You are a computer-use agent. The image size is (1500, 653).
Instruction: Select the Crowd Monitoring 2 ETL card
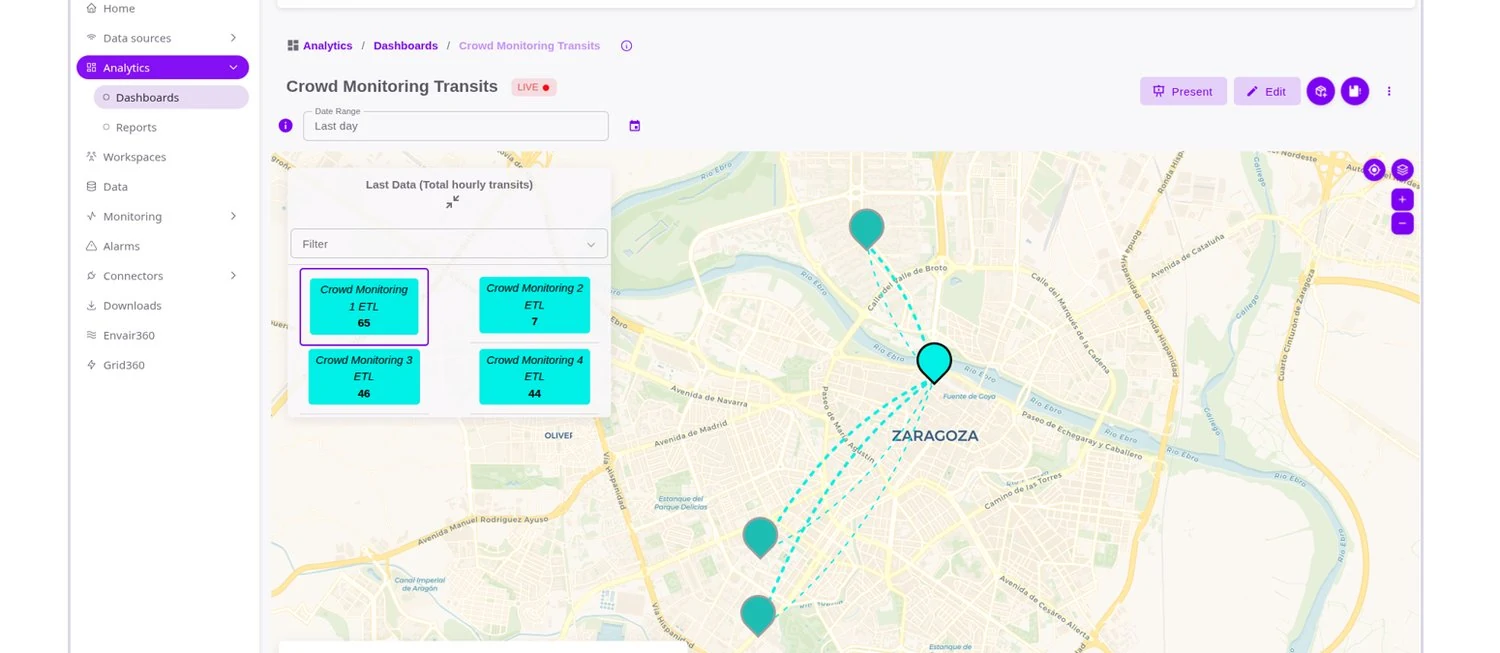pyautogui.click(x=534, y=305)
